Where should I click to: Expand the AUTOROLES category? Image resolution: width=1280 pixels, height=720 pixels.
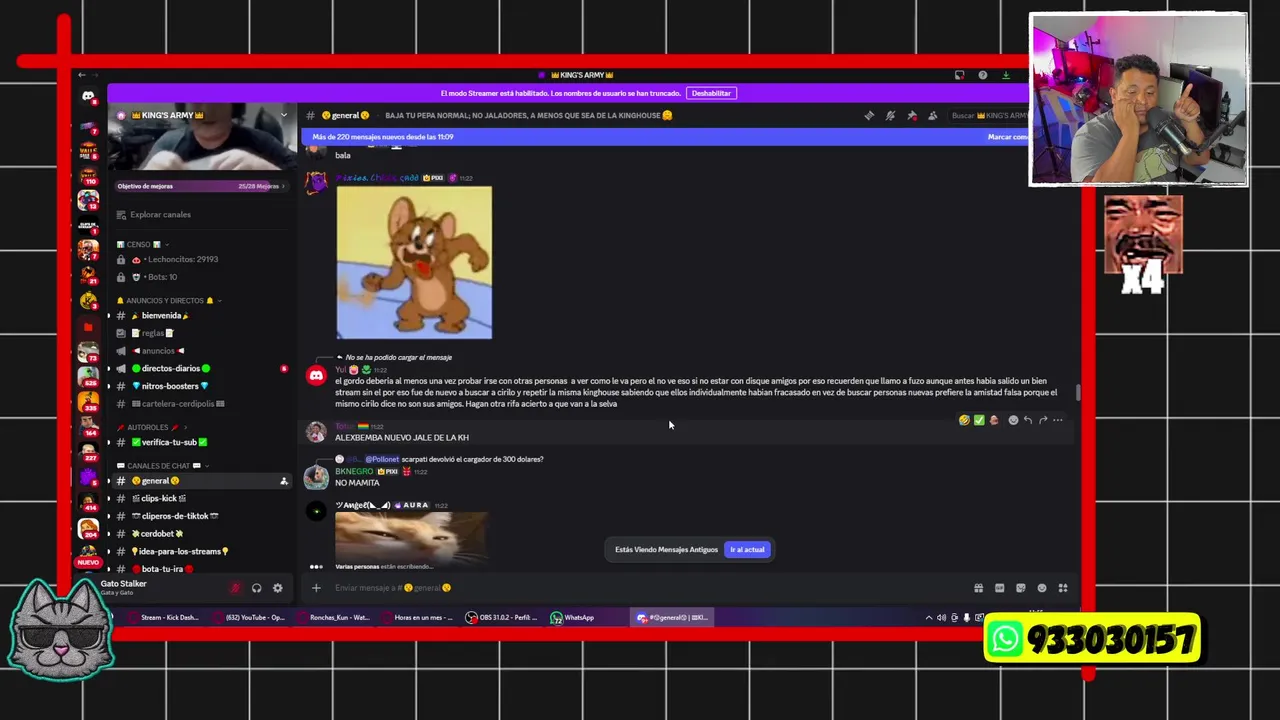click(152, 427)
